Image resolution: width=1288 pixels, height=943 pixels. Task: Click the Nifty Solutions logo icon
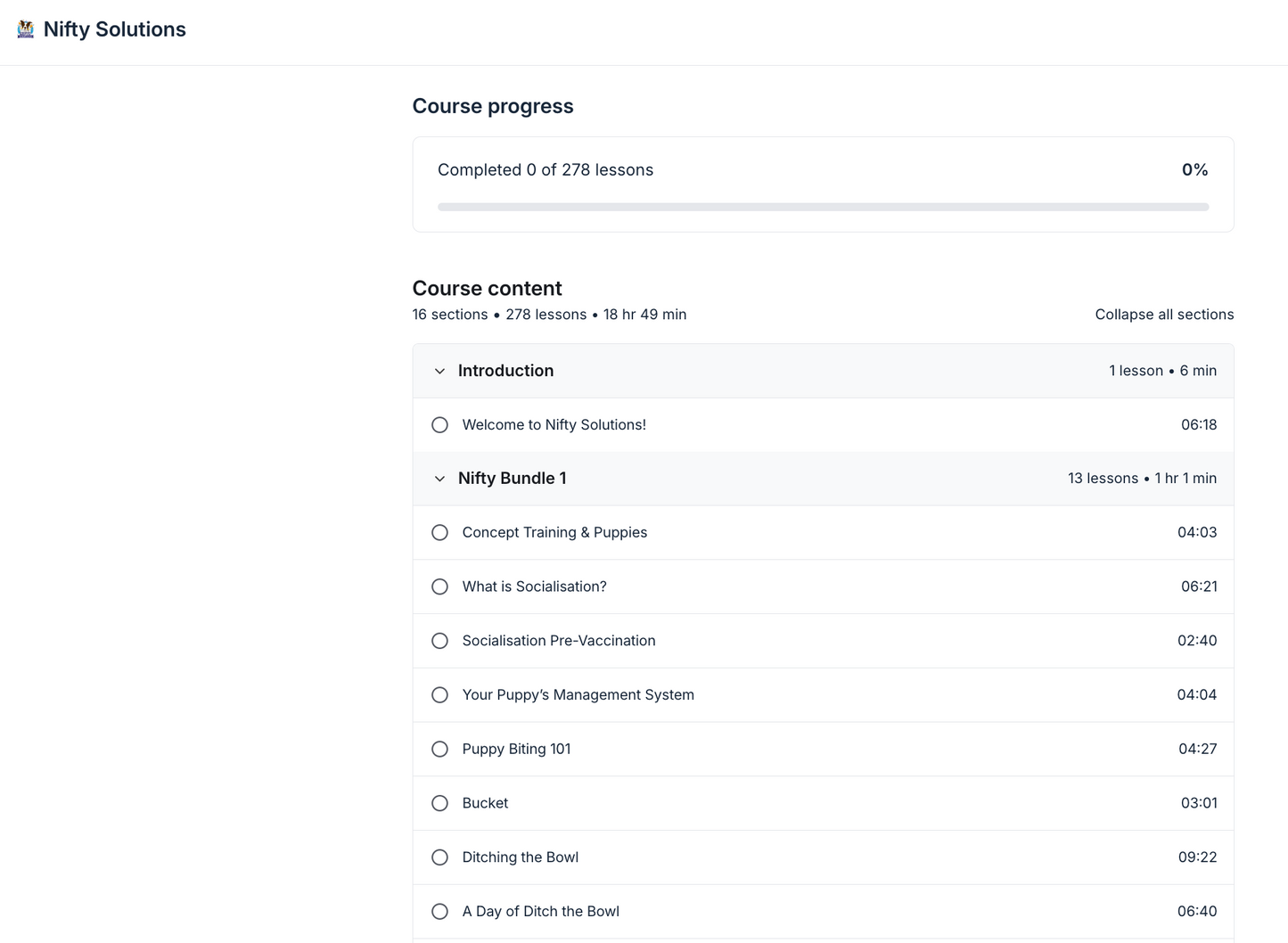[x=26, y=29]
